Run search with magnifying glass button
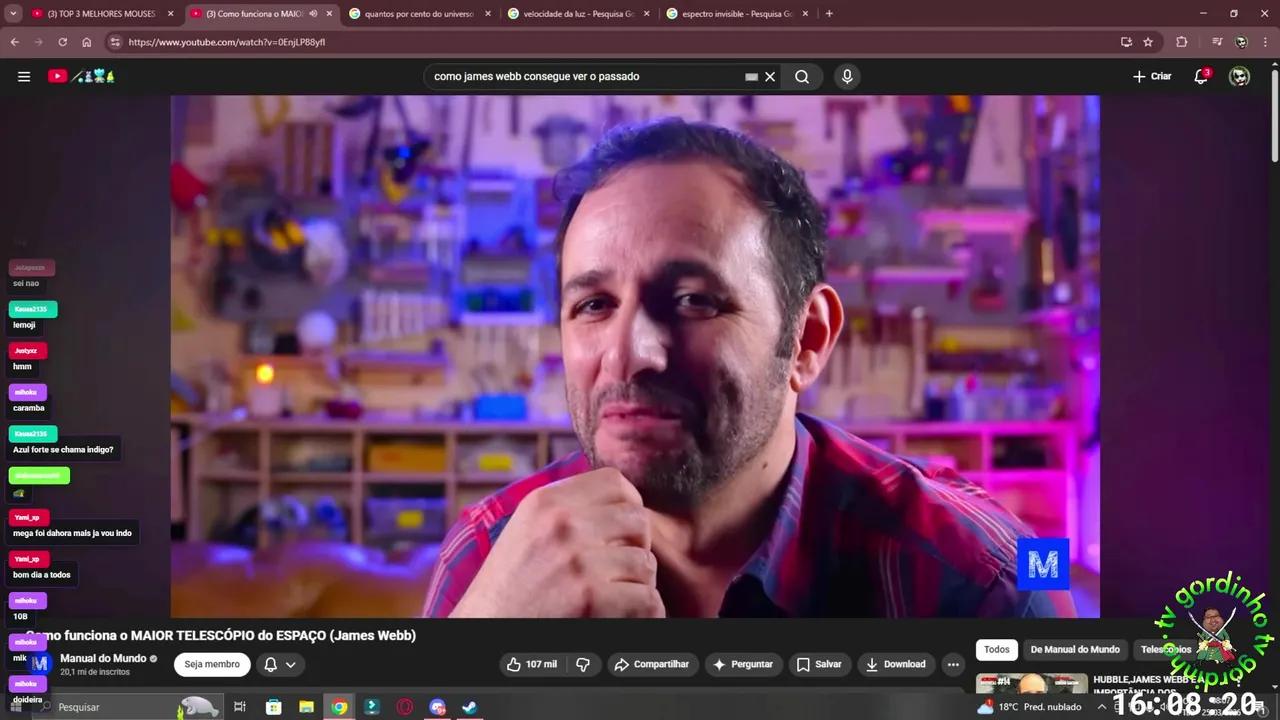Viewport: 1280px width, 720px height. tap(802, 76)
